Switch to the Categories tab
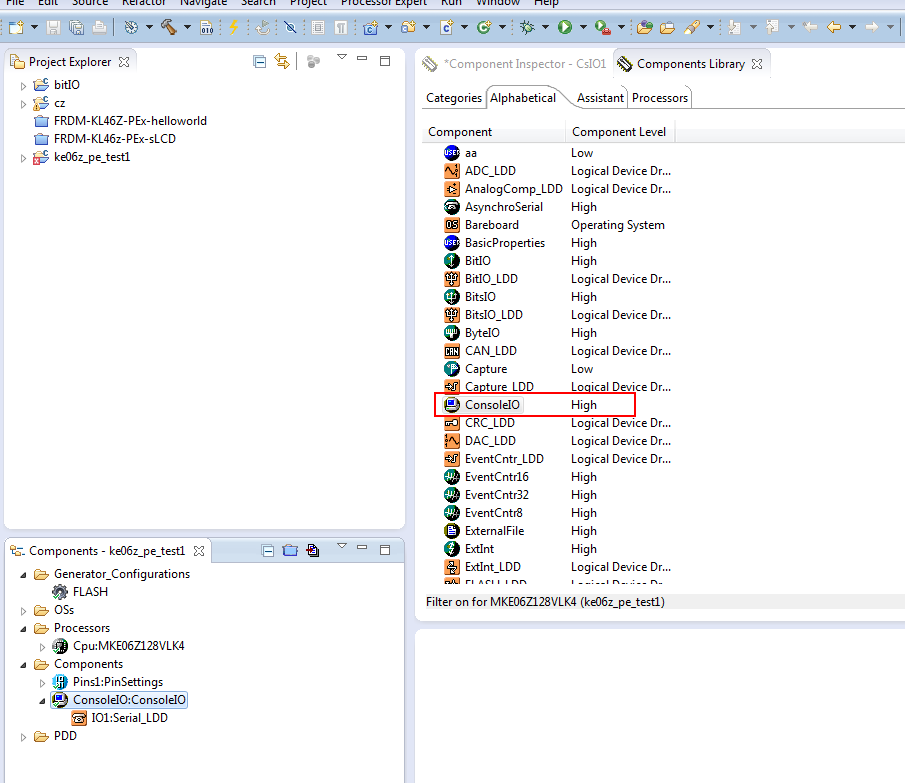The width and height of the screenshot is (905, 783). [454, 98]
